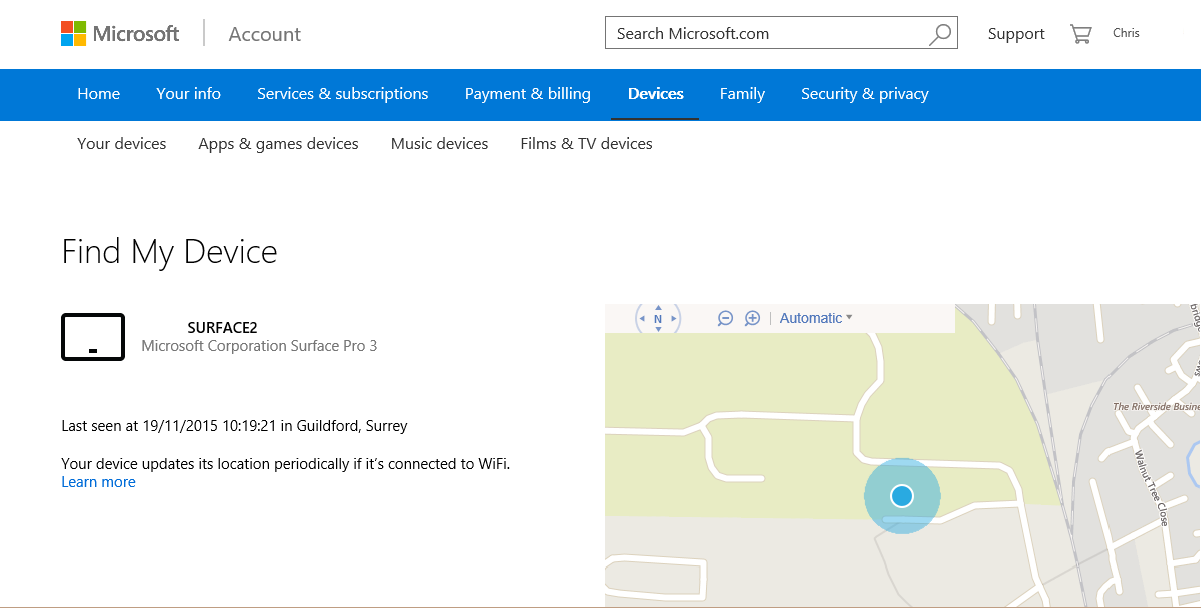Click the search magnifier icon
The height and width of the screenshot is (608, 1201).
[940, 34]
